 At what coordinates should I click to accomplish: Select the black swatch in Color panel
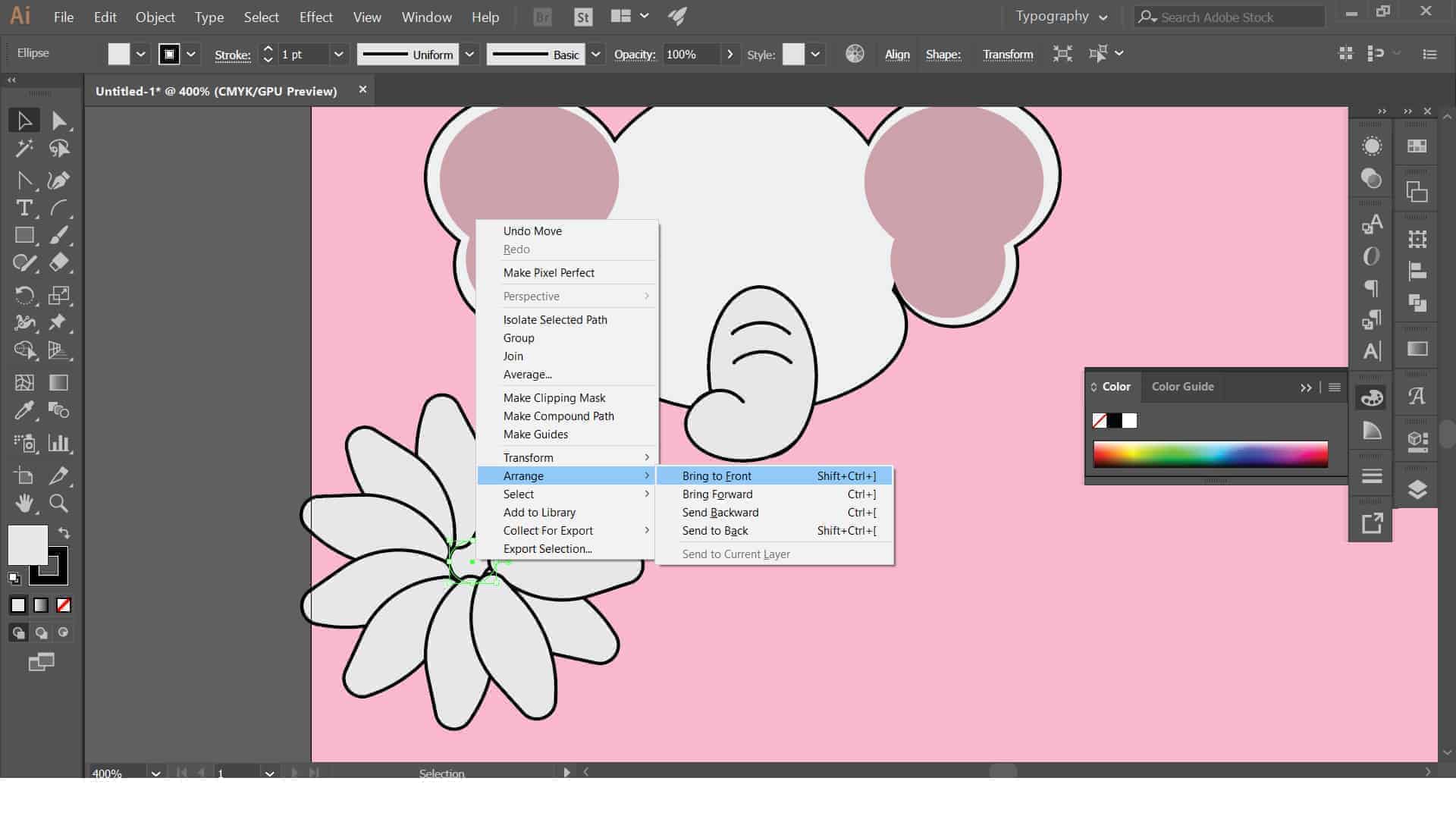click(1115, 421)
